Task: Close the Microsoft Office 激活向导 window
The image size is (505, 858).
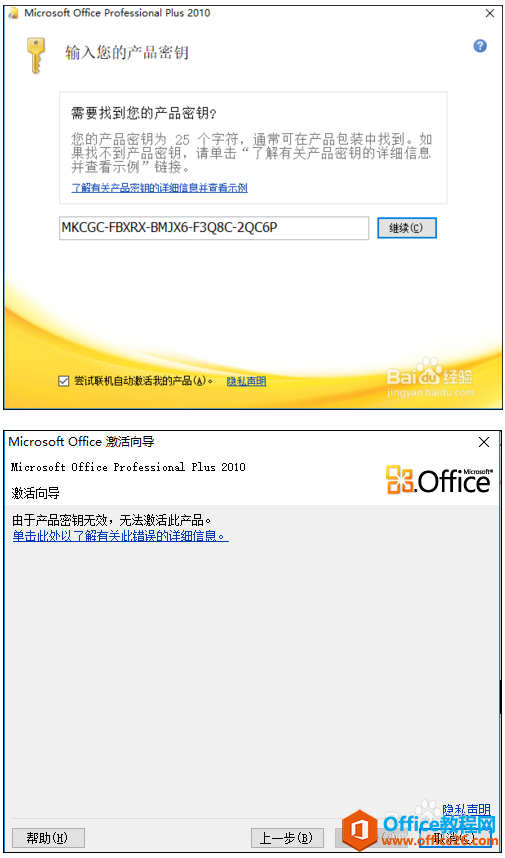Action: point(484,442)
